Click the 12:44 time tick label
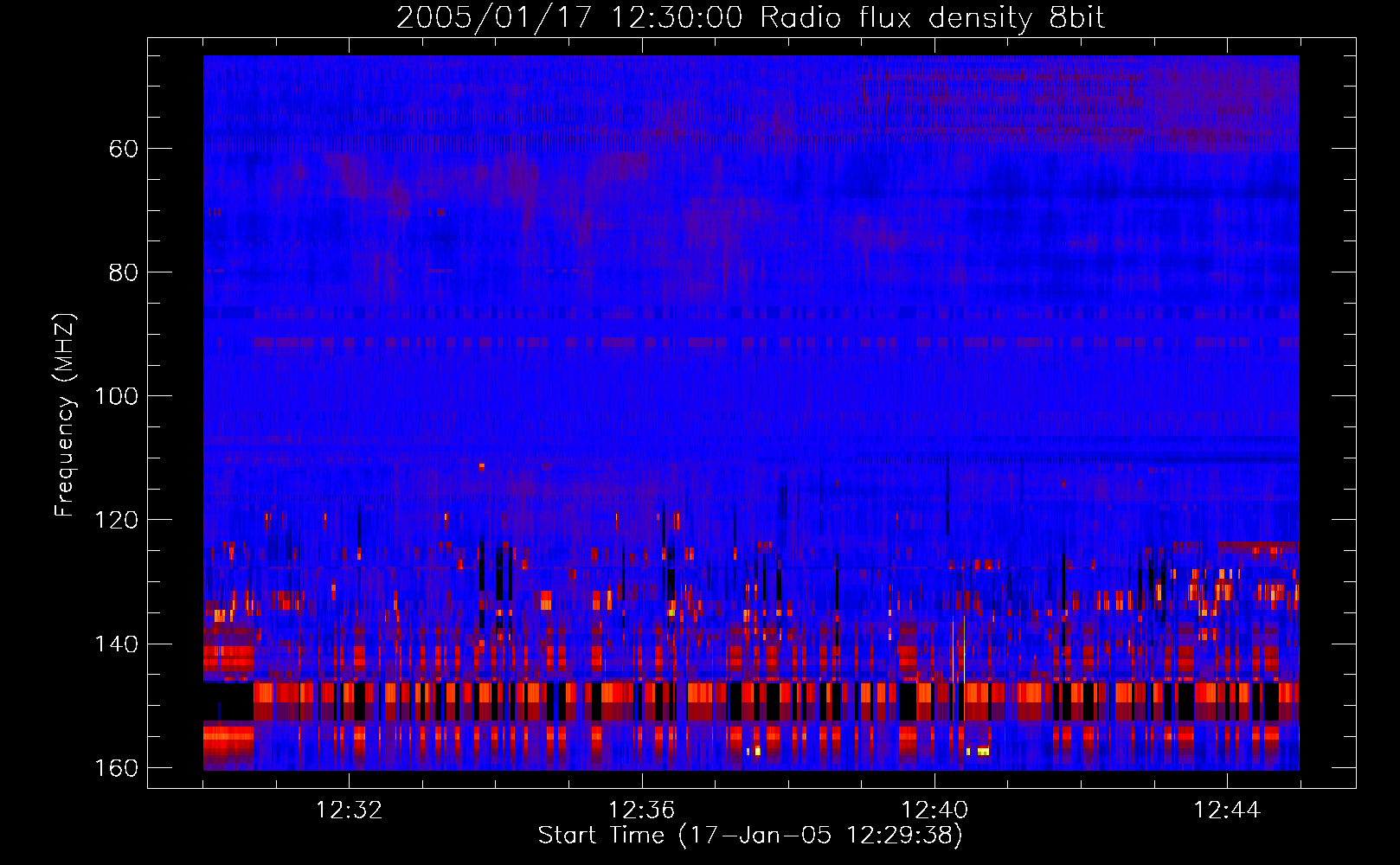The image size is (1400, 865). [x=1227, y=811]
